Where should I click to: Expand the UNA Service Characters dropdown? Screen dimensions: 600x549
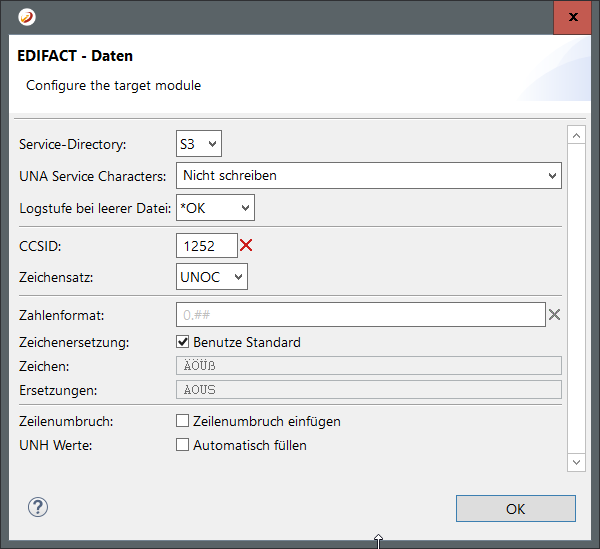(368, 176)
